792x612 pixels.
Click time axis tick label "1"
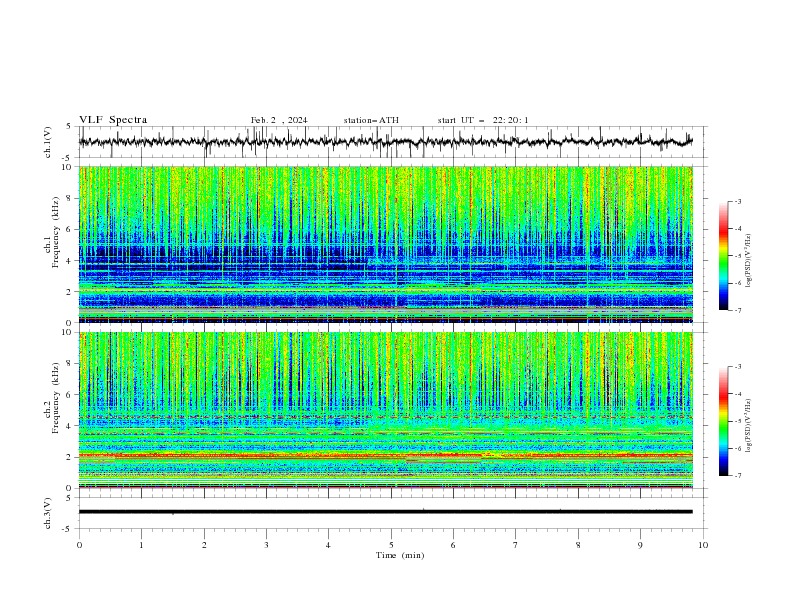point(141,545)
